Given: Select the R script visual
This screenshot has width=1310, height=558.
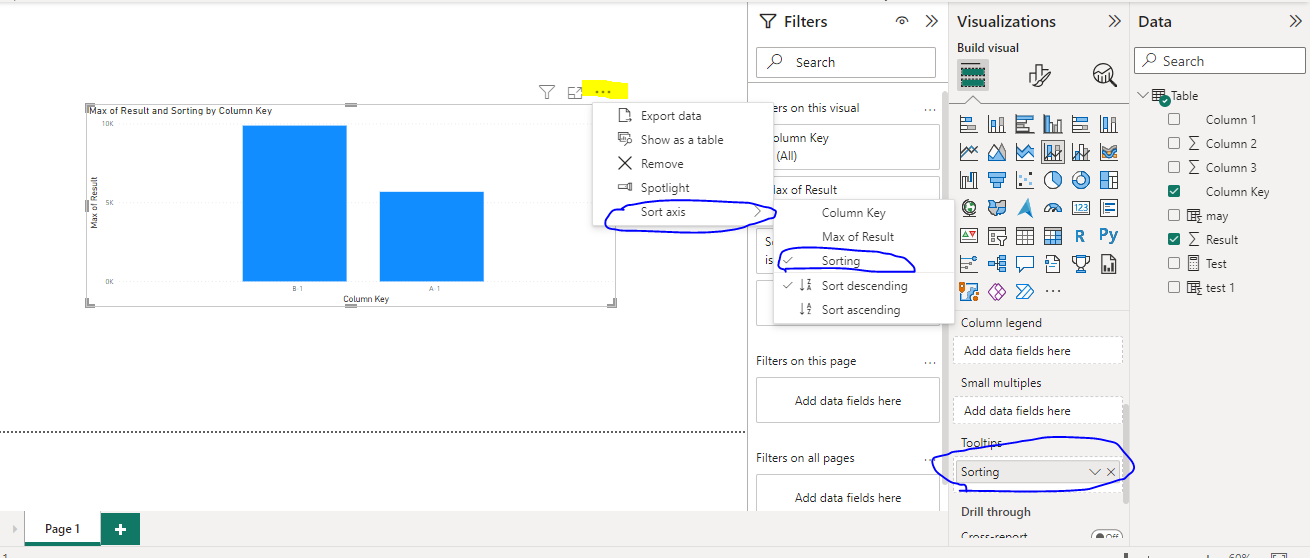Looking at the screenshot, I should [x=1080, y=236].
